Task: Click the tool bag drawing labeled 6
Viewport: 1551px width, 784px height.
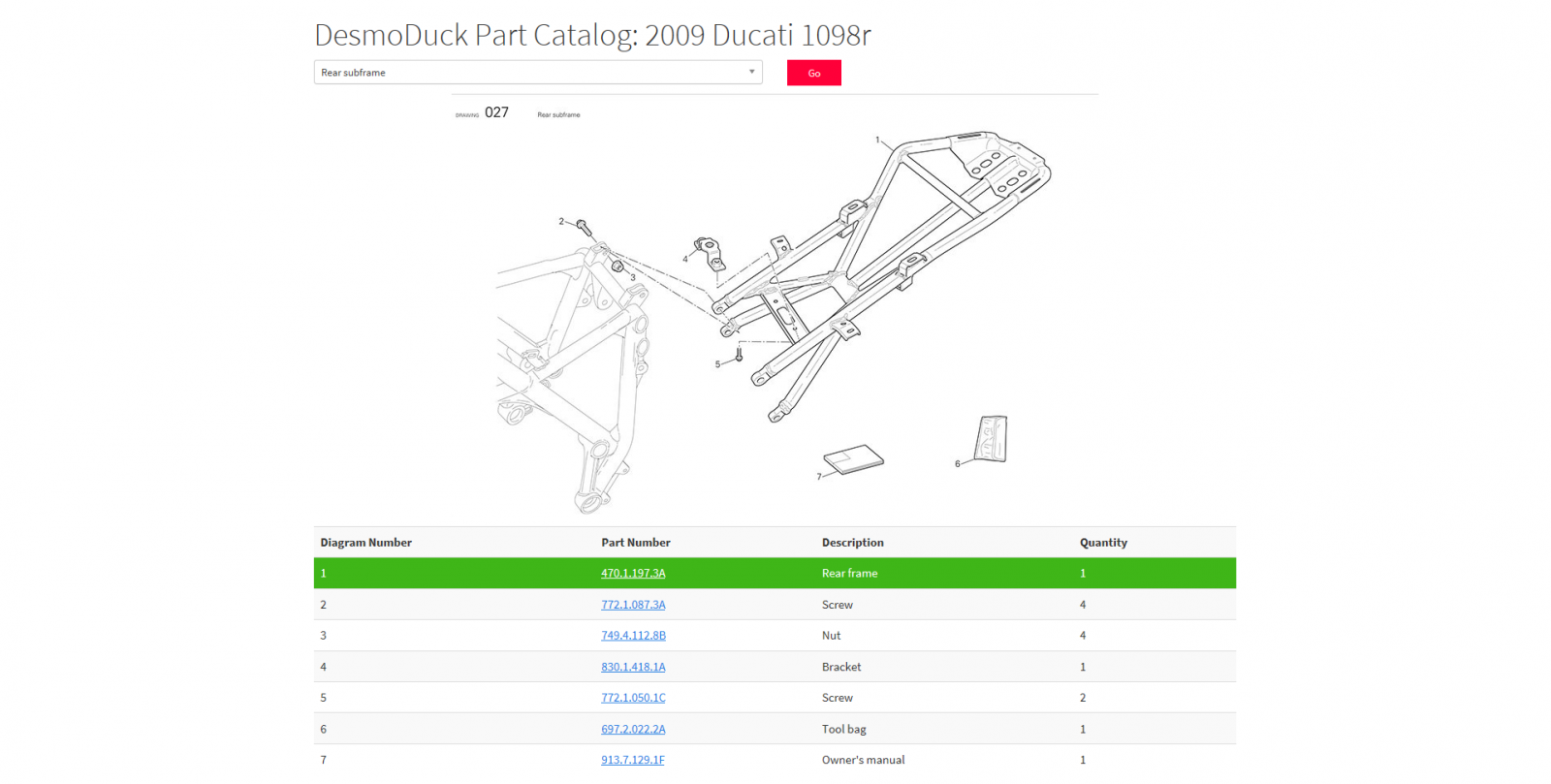Action: coord(991,439)
